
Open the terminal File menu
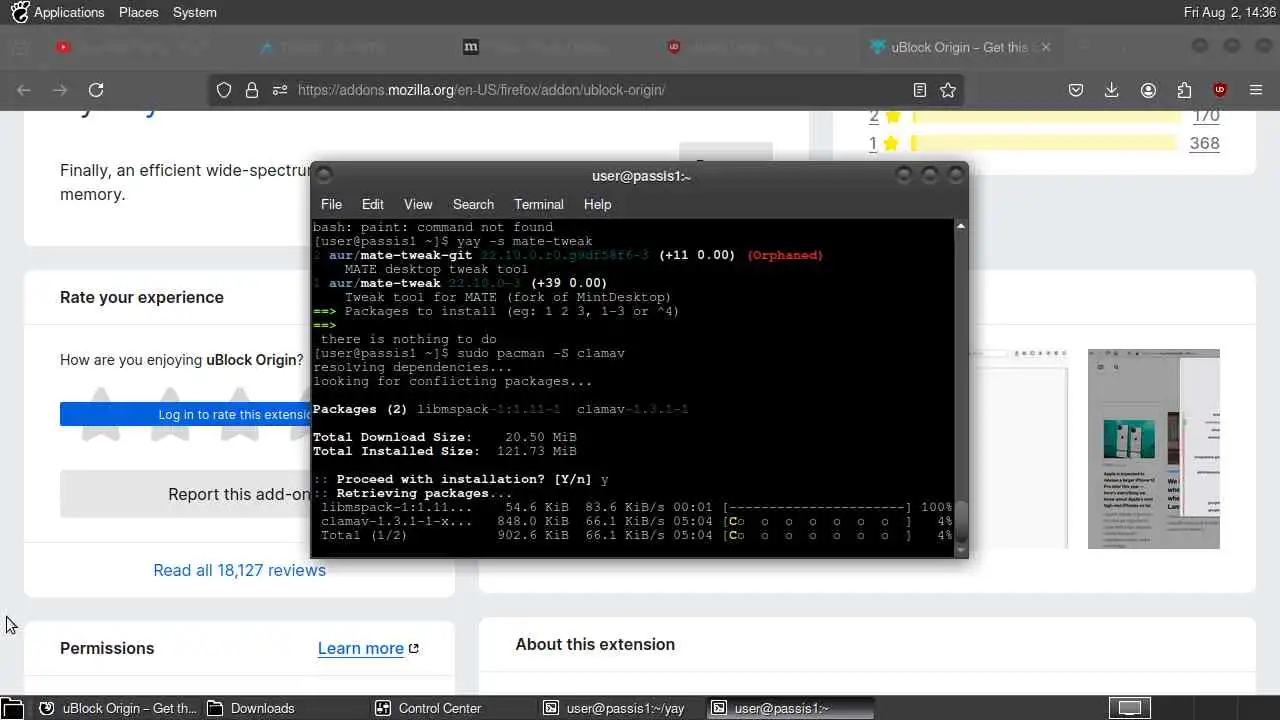point(331,204)
